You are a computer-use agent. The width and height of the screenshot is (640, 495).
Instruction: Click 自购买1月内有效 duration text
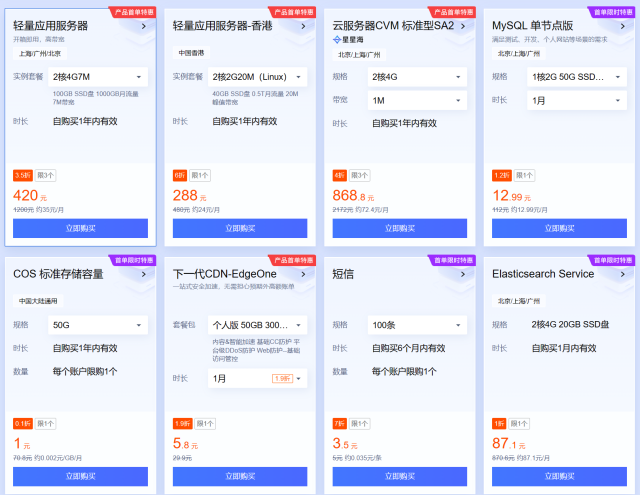point(564,348)
